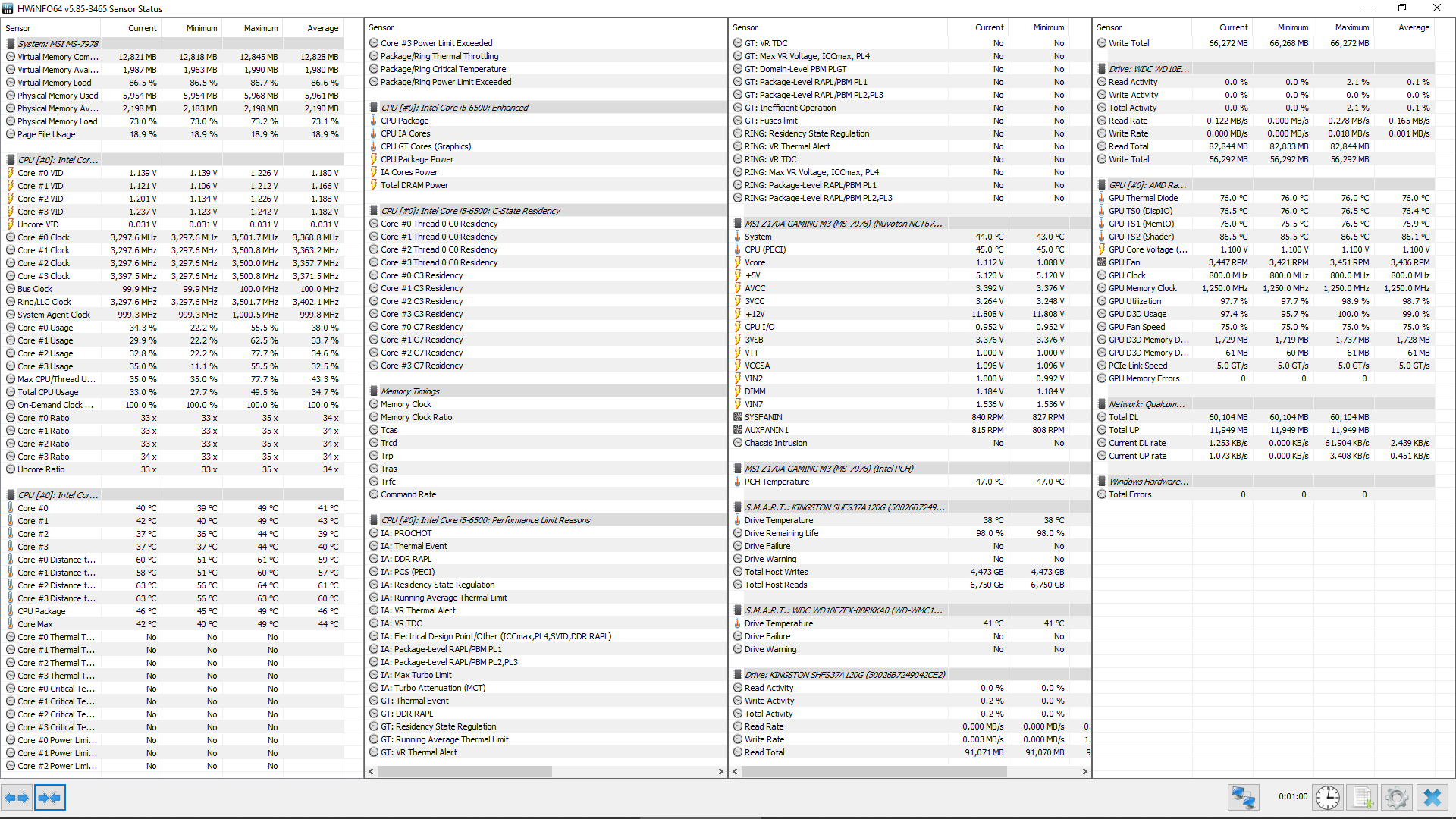This screenshot has width=1456, height=819.
Task: Select the Total DRAM Power row
Action: click(546, 185)
